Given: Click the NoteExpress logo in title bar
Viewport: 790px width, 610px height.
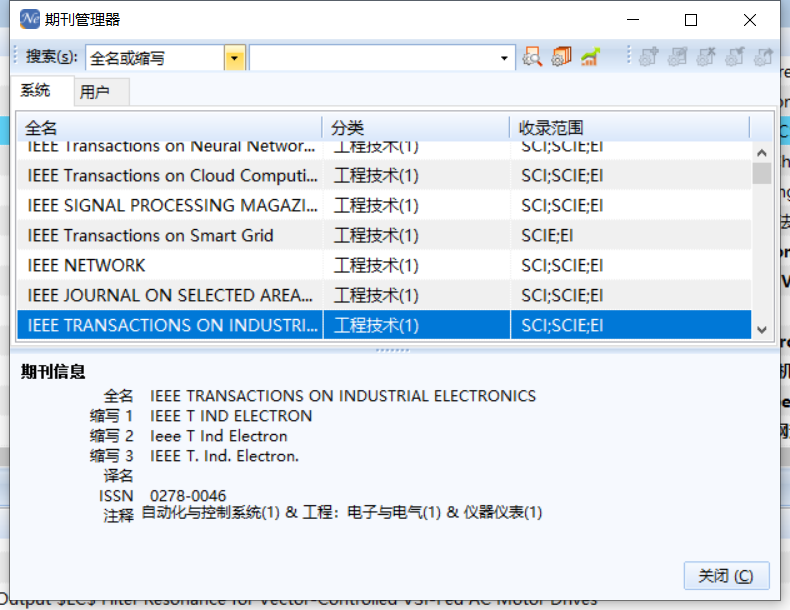Looking at the screenshot, I should 30,19.
